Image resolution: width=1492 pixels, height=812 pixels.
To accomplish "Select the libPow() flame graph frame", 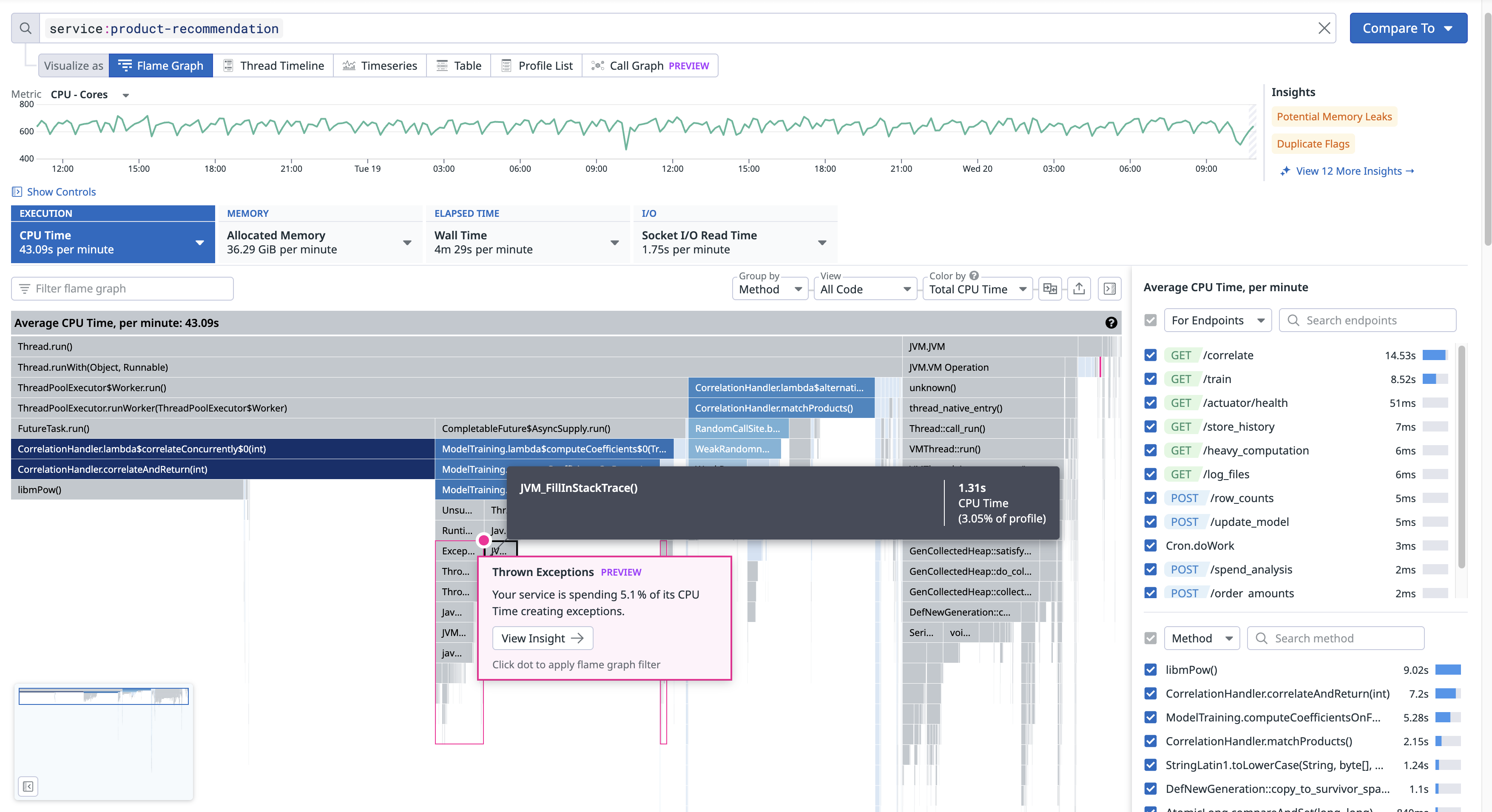I will (x=127, y=489).
